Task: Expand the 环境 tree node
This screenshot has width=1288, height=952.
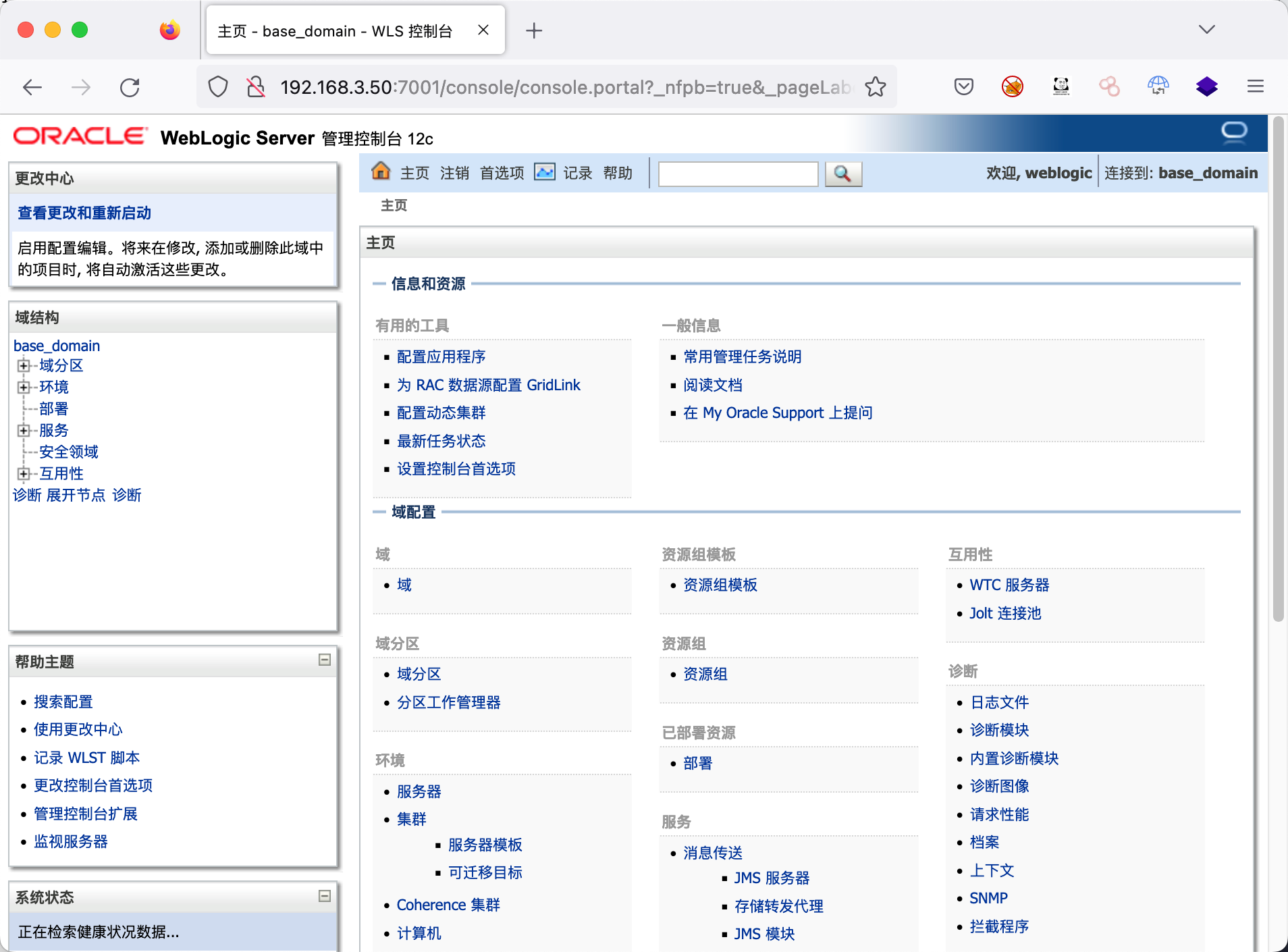Action: pyautogui.click(x=24, y=388)
